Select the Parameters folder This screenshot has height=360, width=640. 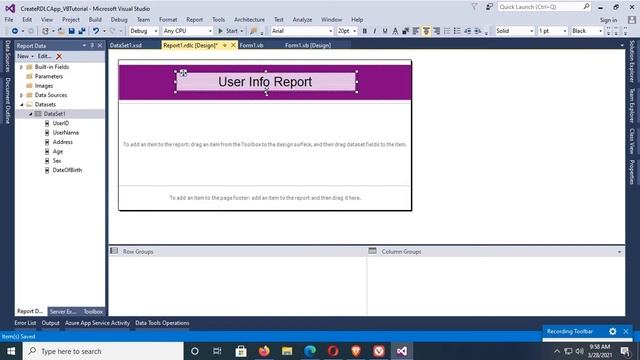tap(49, 76)
